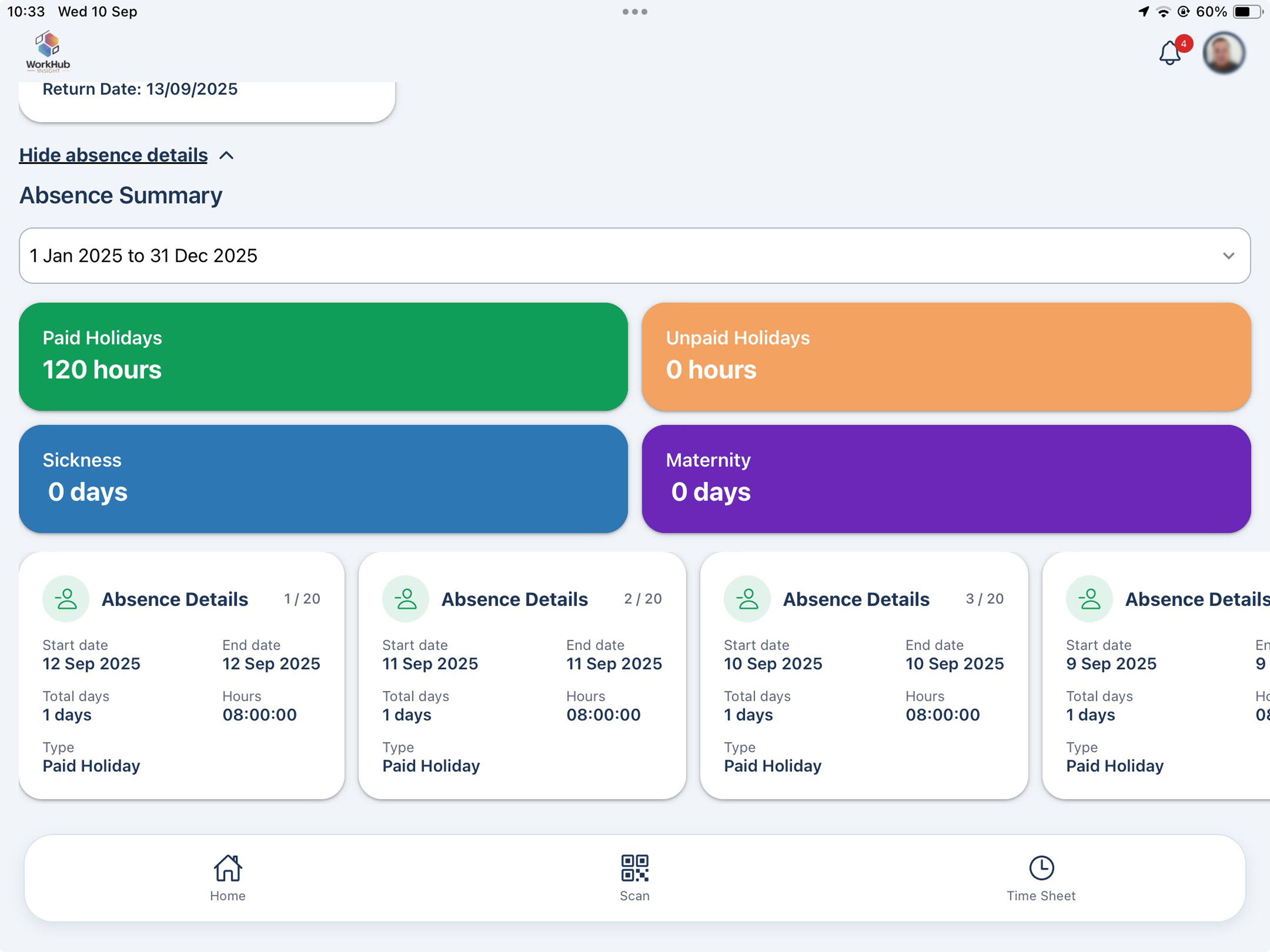The image size is (1270, 952).
Task: Click Paid Holiday type on 12 Sep card
Action: point(91,766)
